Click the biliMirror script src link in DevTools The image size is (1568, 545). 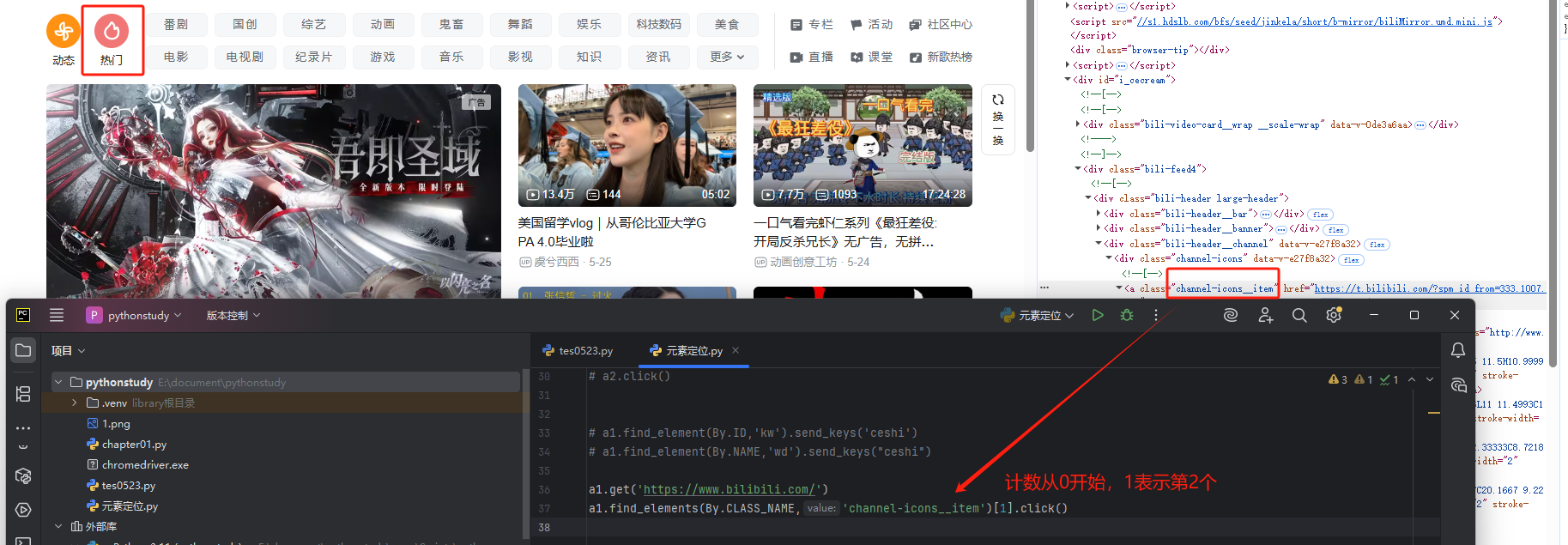[1315, 21]
